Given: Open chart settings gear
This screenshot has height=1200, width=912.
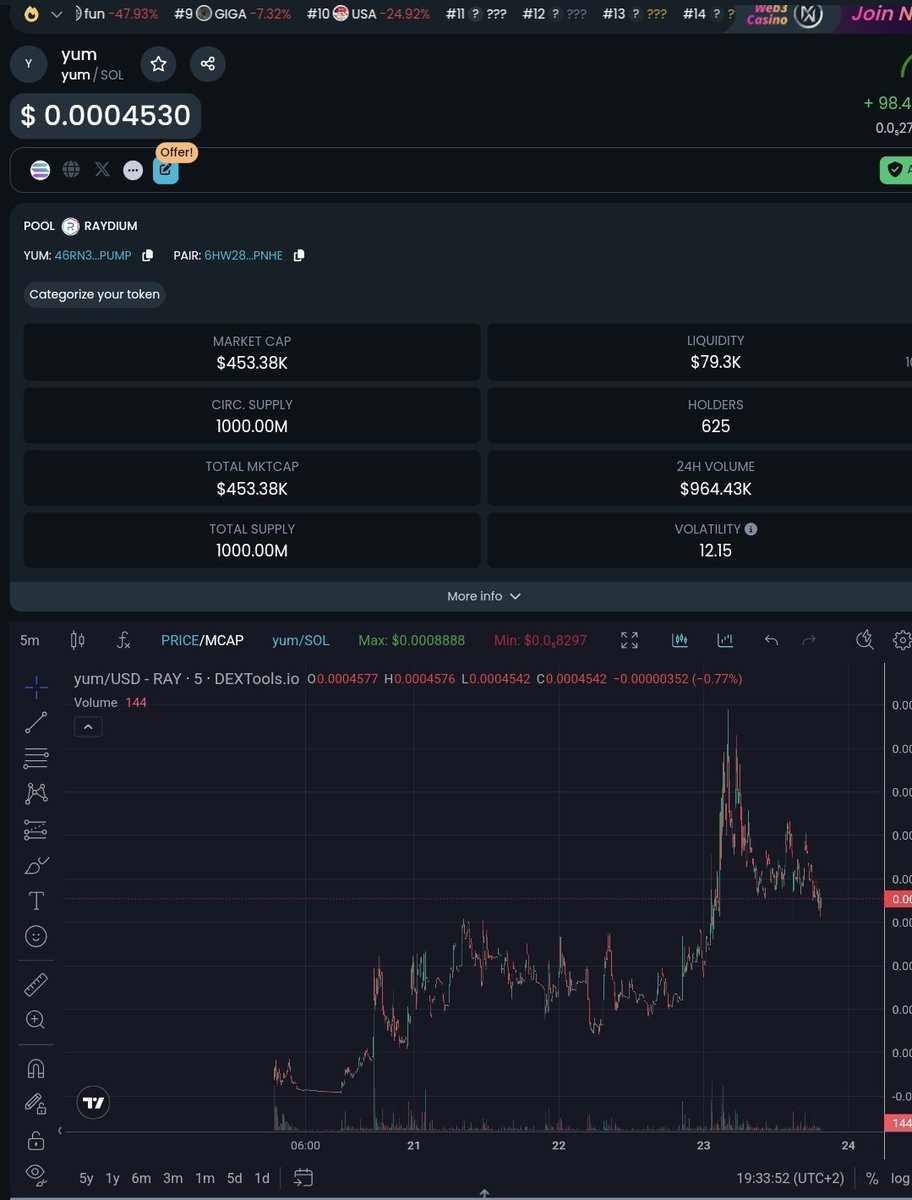Looking at the screenshot, I should coord(902,640).
